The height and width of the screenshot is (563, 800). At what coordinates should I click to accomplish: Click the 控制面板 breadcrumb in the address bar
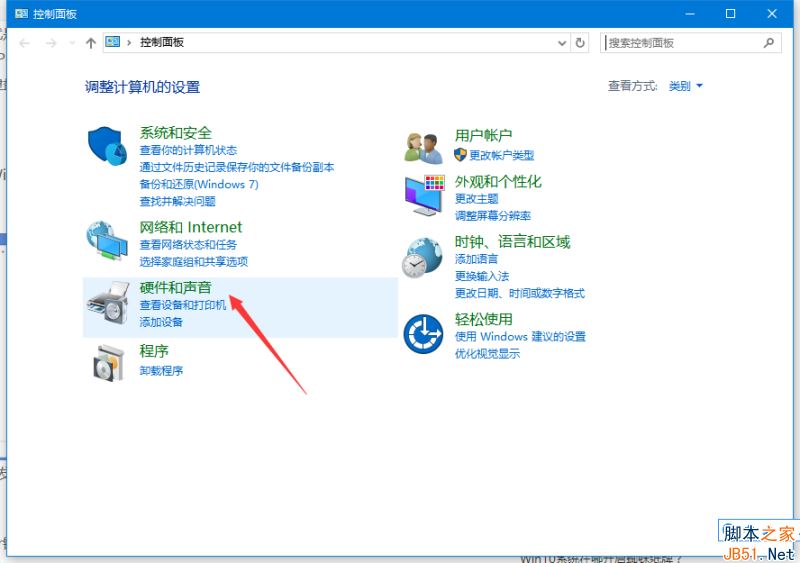(x=162, y=42)
